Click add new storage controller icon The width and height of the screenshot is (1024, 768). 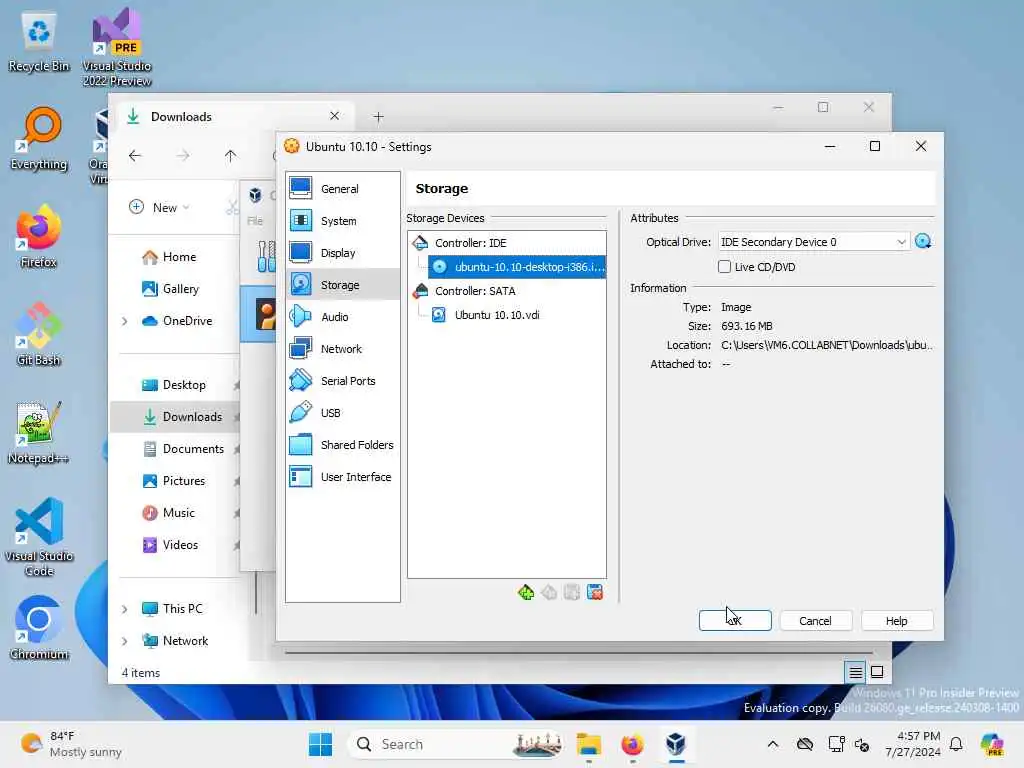(x=526, y=592)
